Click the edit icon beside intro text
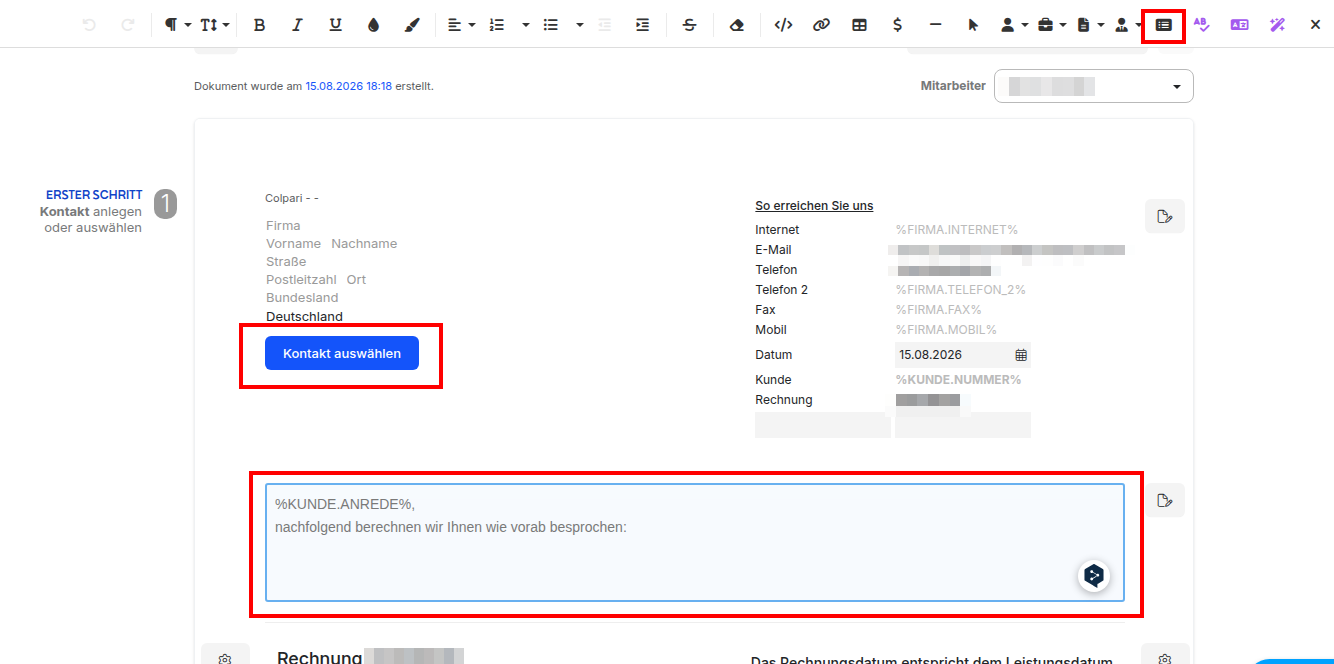This screenshot has width=1334, height=664. [x=1165, y=500]
